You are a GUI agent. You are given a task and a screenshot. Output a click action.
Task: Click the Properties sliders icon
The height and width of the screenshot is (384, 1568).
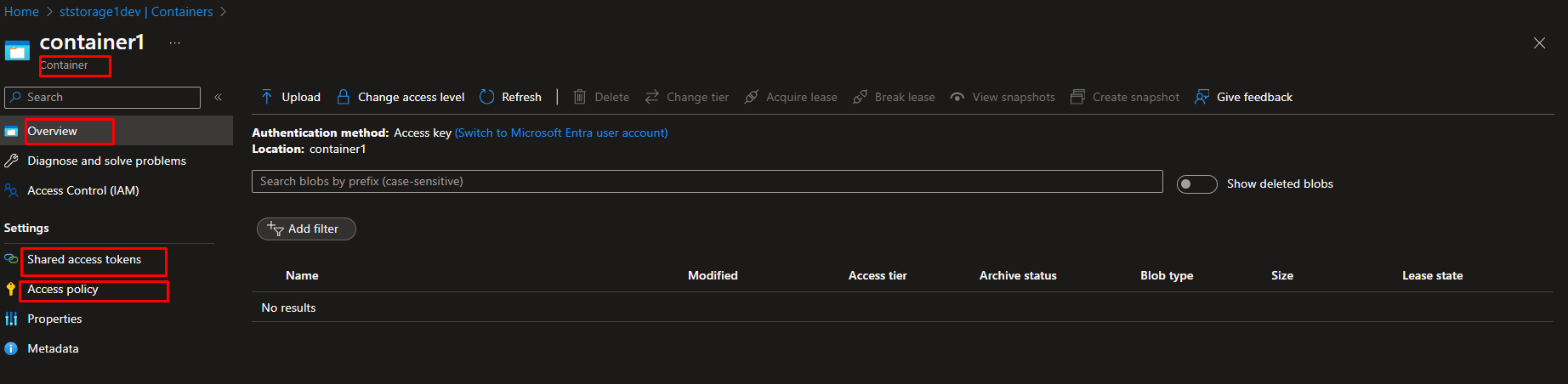(x=11, y=319)
